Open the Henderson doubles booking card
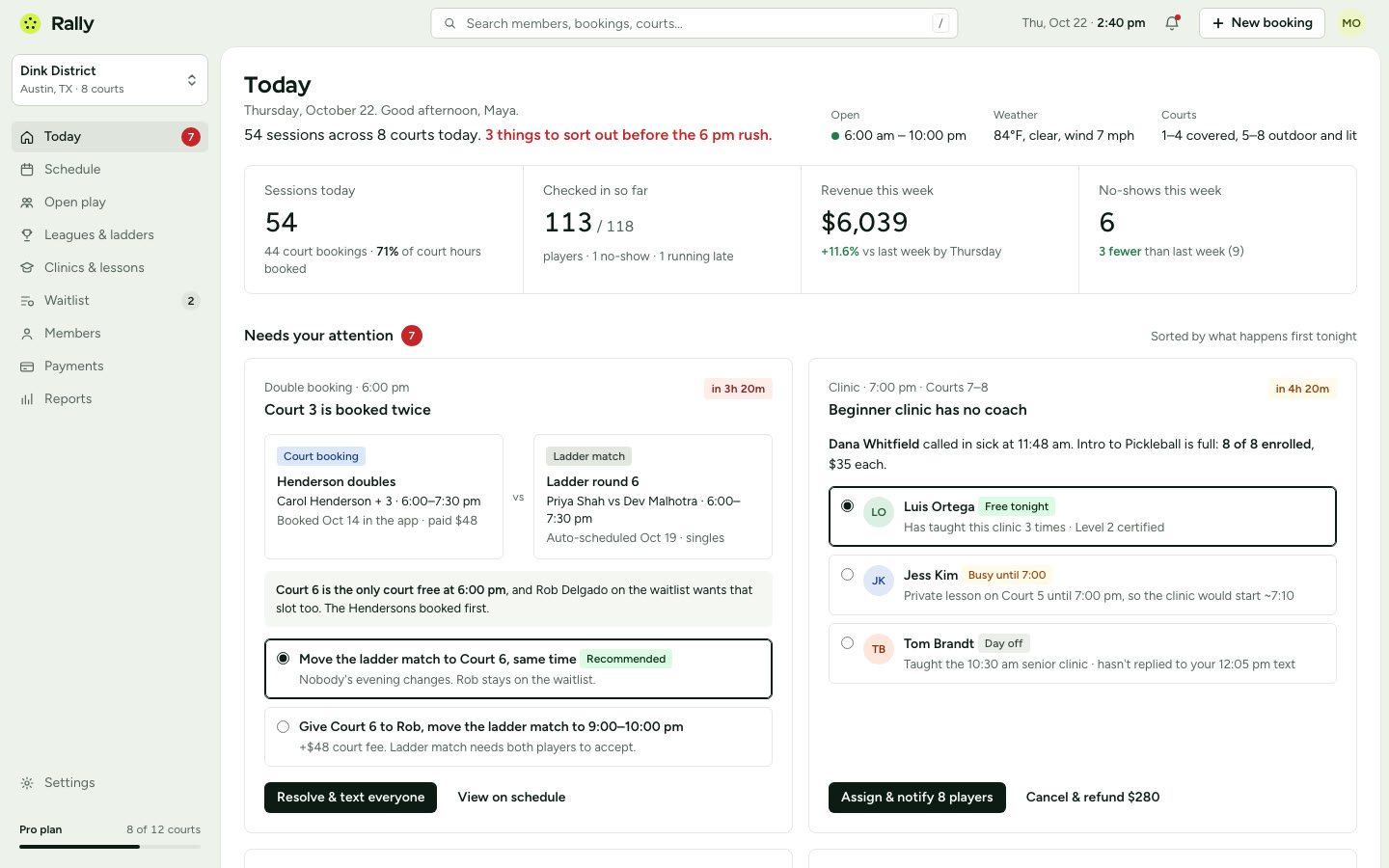The width and height of the screenshot is (1389, 868). tap(384, 497)
